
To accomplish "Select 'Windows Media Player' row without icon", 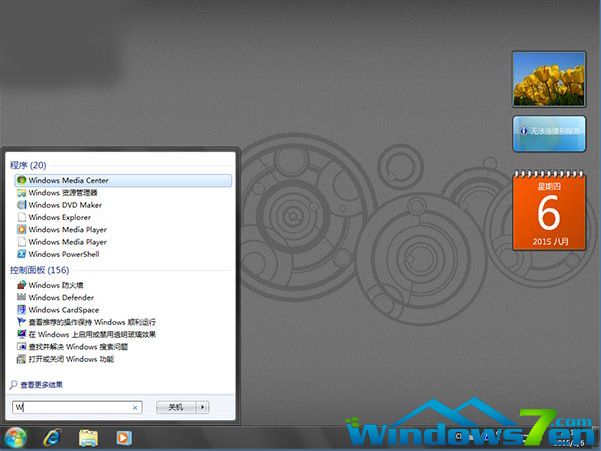I will [67, 242].
